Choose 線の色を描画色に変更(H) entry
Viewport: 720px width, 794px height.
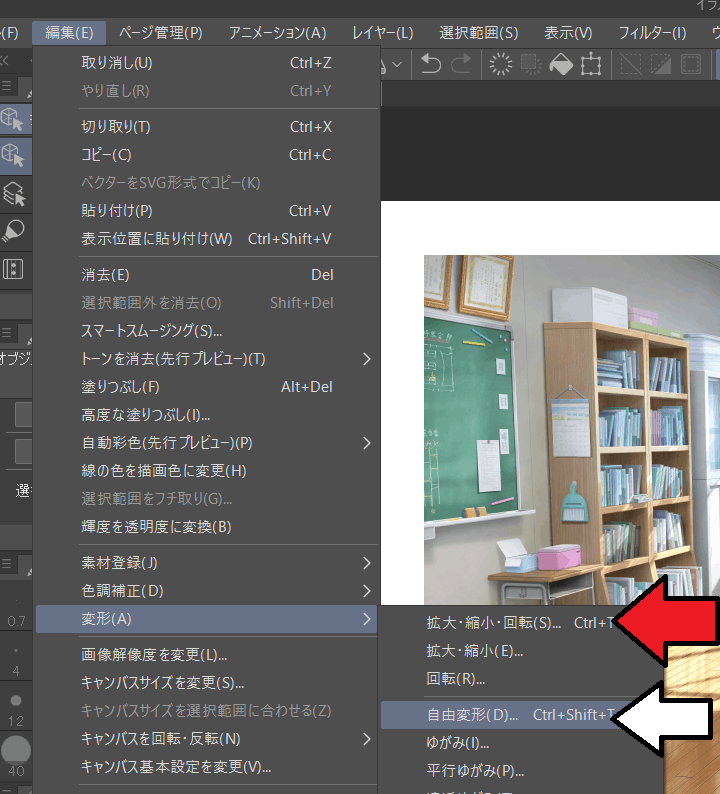207,471
